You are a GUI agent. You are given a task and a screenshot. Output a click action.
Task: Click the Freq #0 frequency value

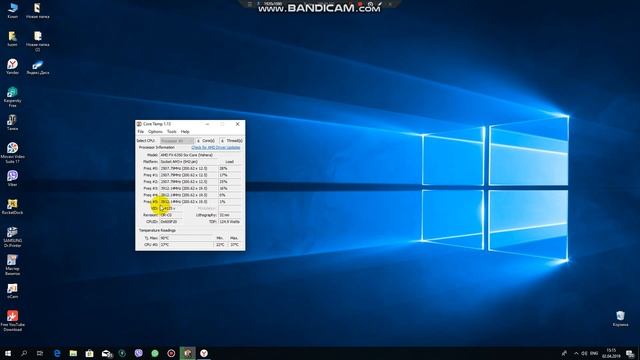point(188,168)
